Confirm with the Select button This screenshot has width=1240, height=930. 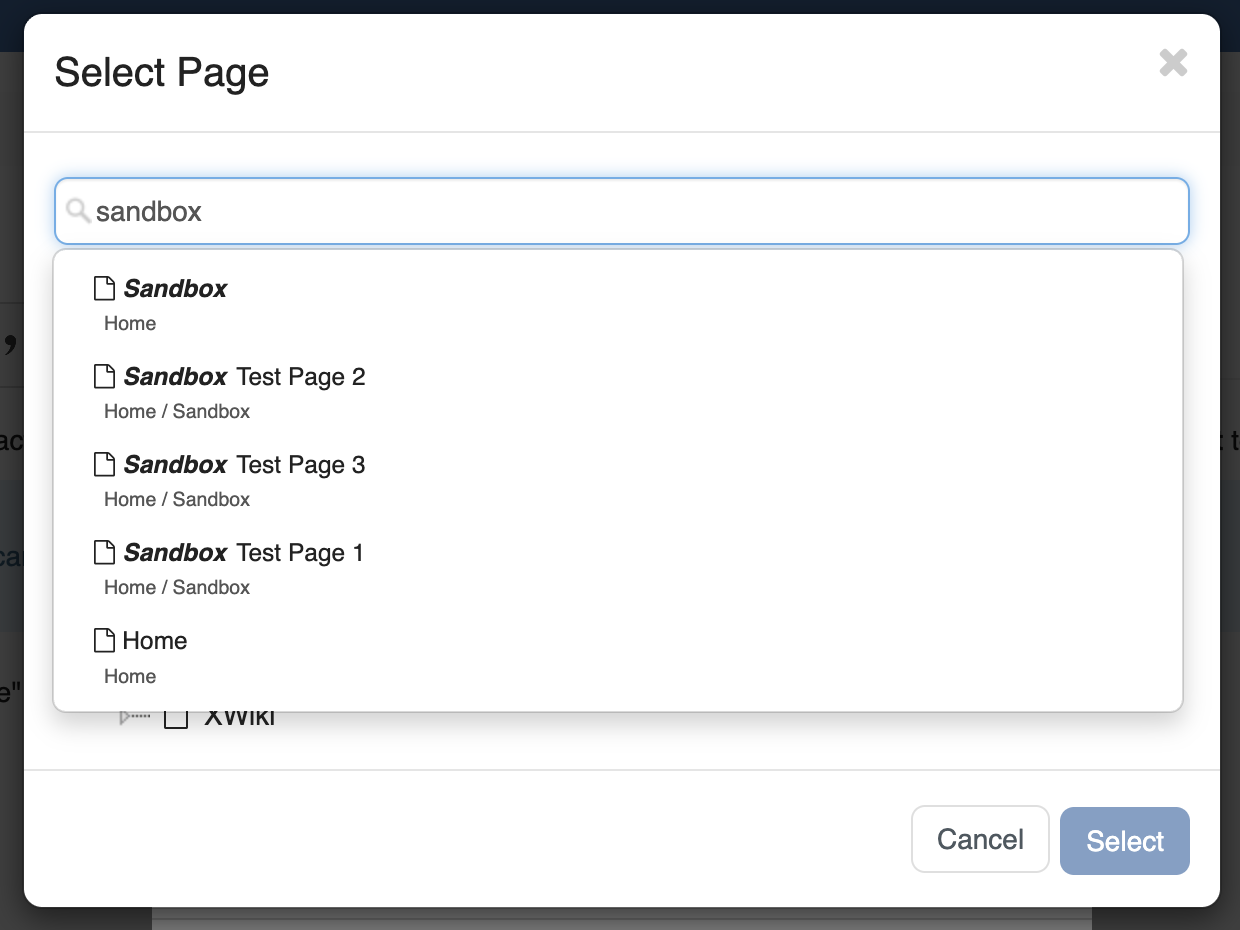pos(1124,841)
